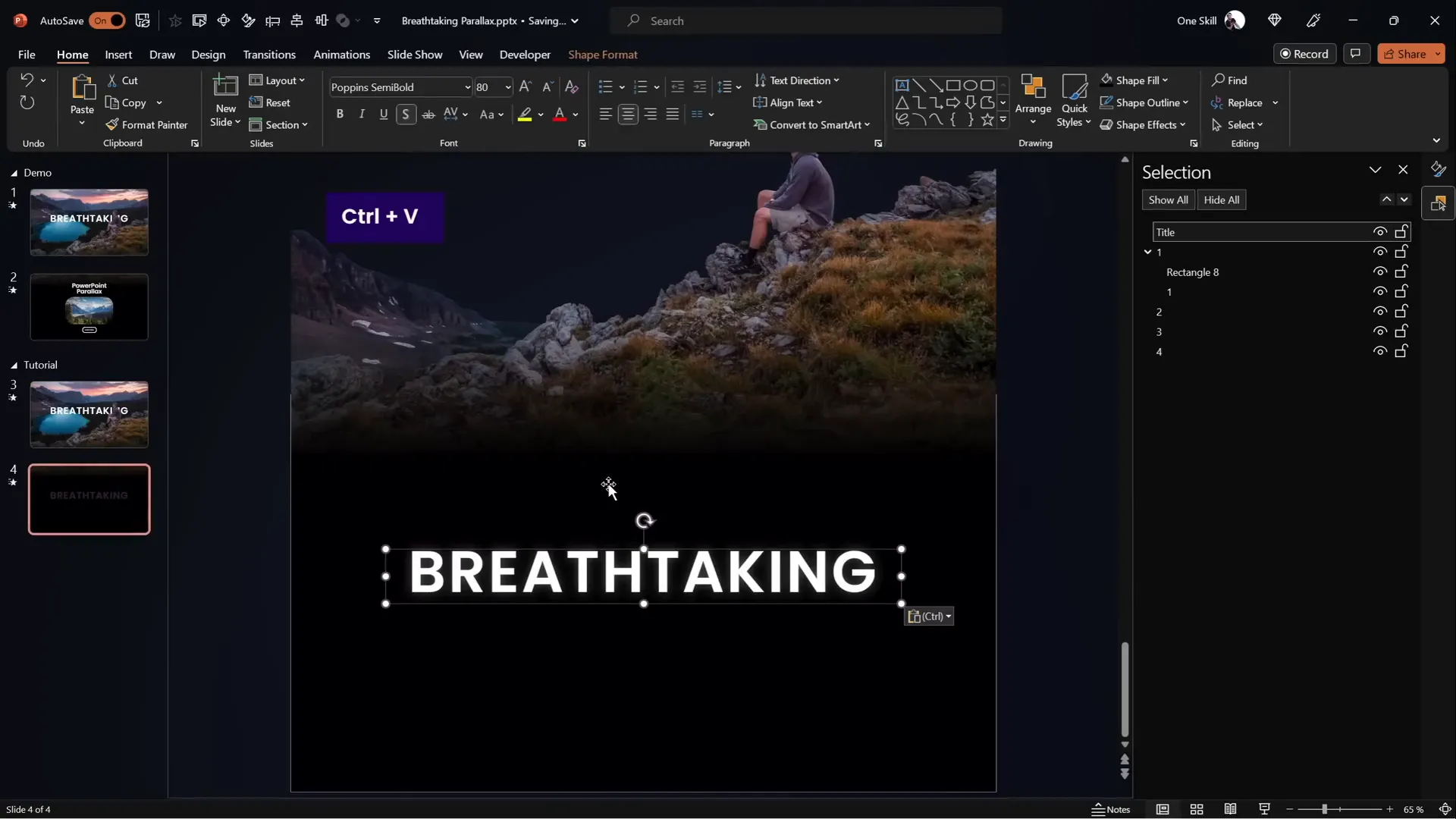1456x819 pixels.
Task: Hide the Rectangle 8 layer visibility
Action: click(1380, 271)
